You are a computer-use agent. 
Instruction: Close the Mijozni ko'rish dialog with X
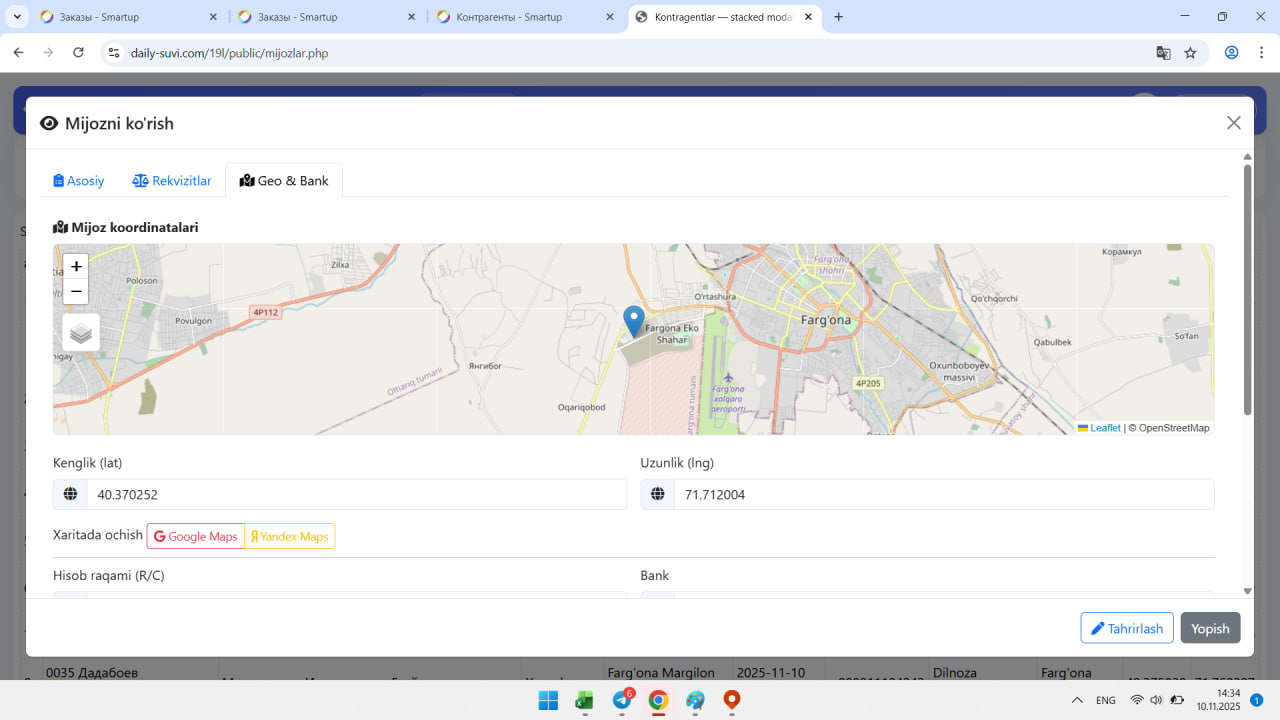point(1233,123)
